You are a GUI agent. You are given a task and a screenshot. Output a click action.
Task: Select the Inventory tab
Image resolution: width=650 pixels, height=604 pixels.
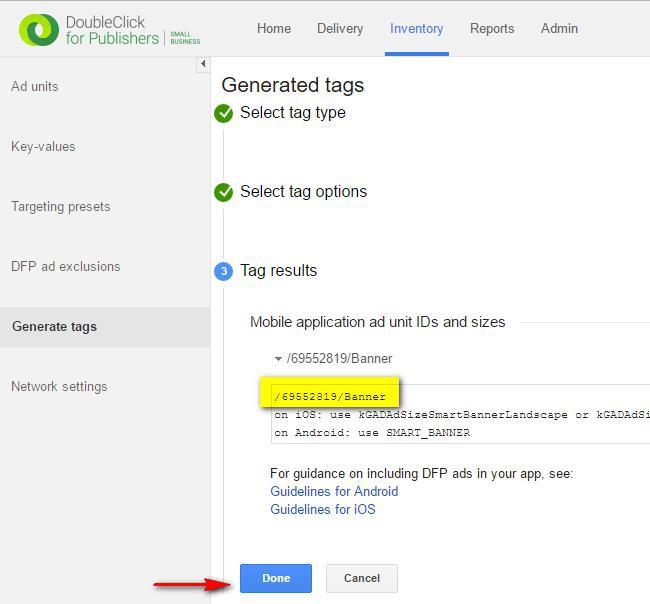click(416, 28)
